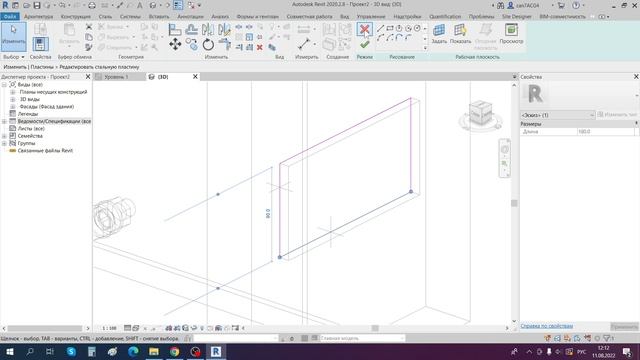This screenshot has width=640, height=360.
Task: Select the Mirror Draw Axis tool
Action: pyautogui.click(x=224, y=29)
